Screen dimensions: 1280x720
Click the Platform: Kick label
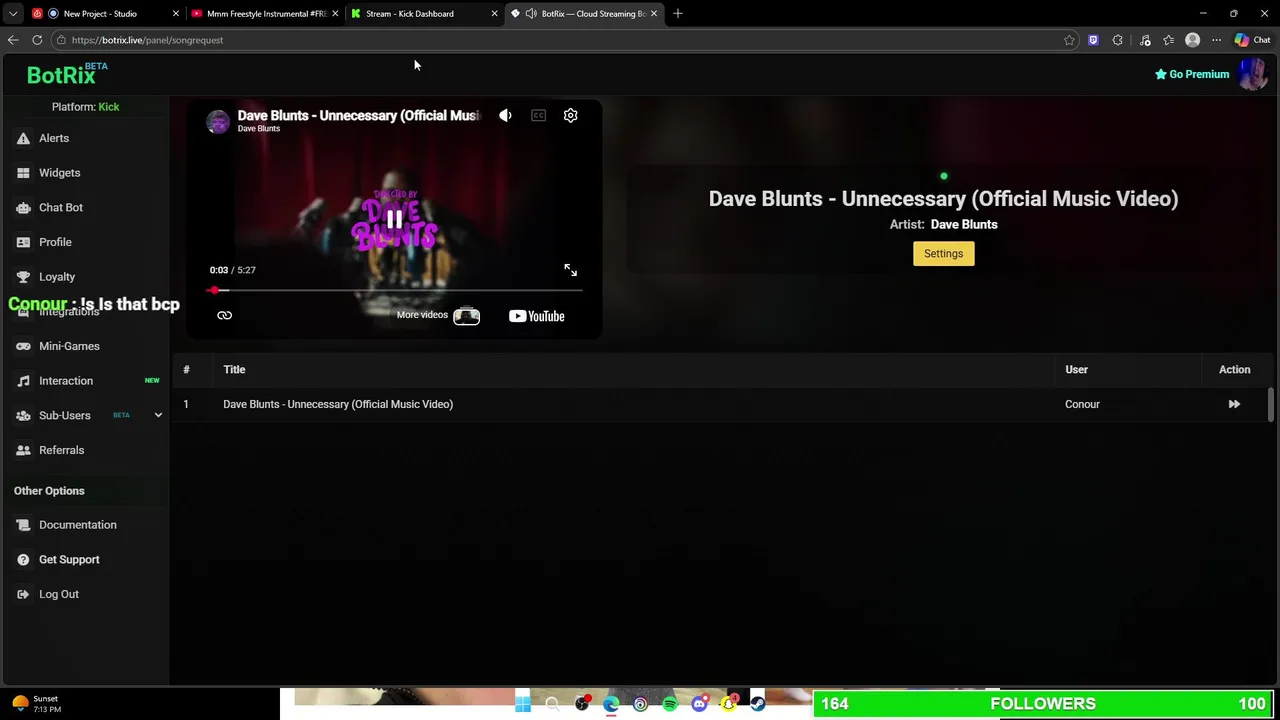pyautogui.click(x=85, y=107)
